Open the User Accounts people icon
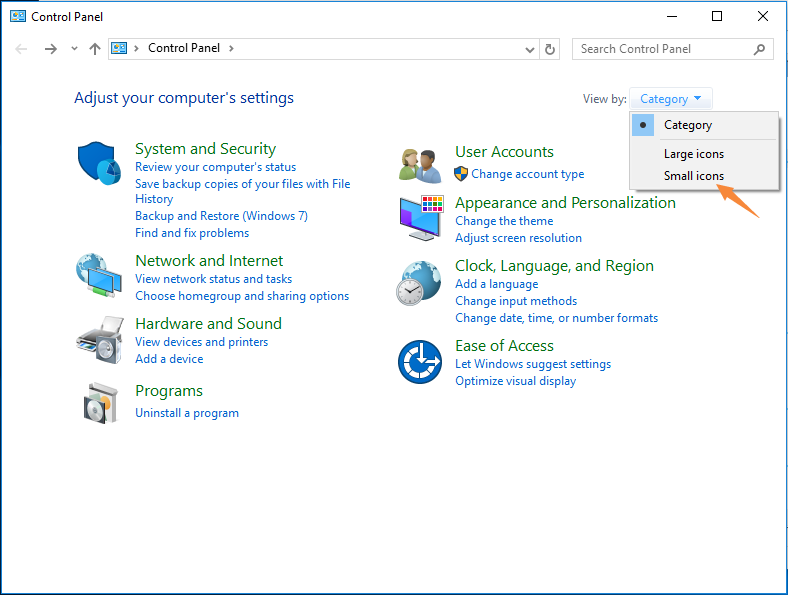The image size is (788, 595). coord(420,166)
